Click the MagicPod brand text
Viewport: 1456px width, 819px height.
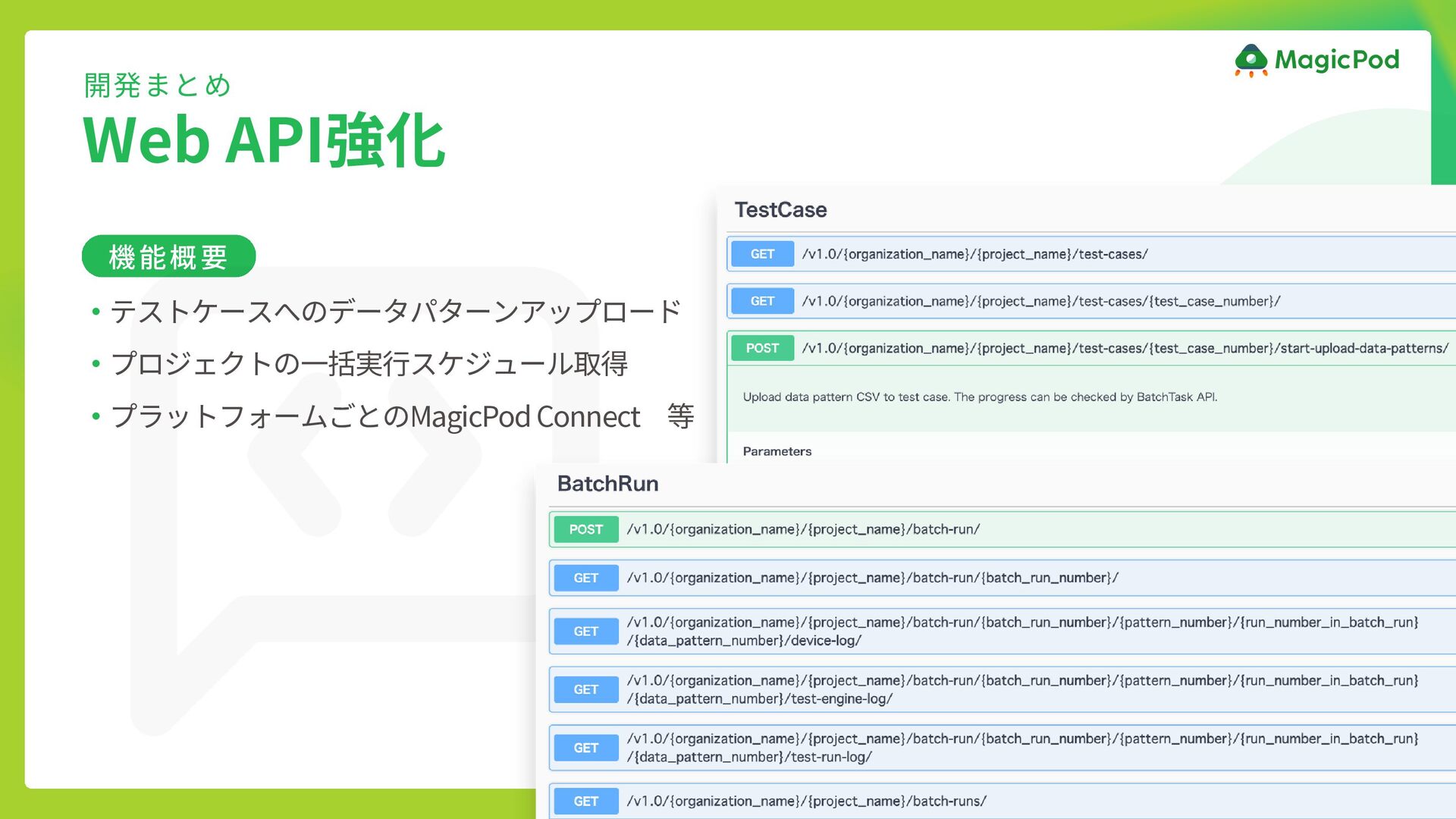[1336, 60]
